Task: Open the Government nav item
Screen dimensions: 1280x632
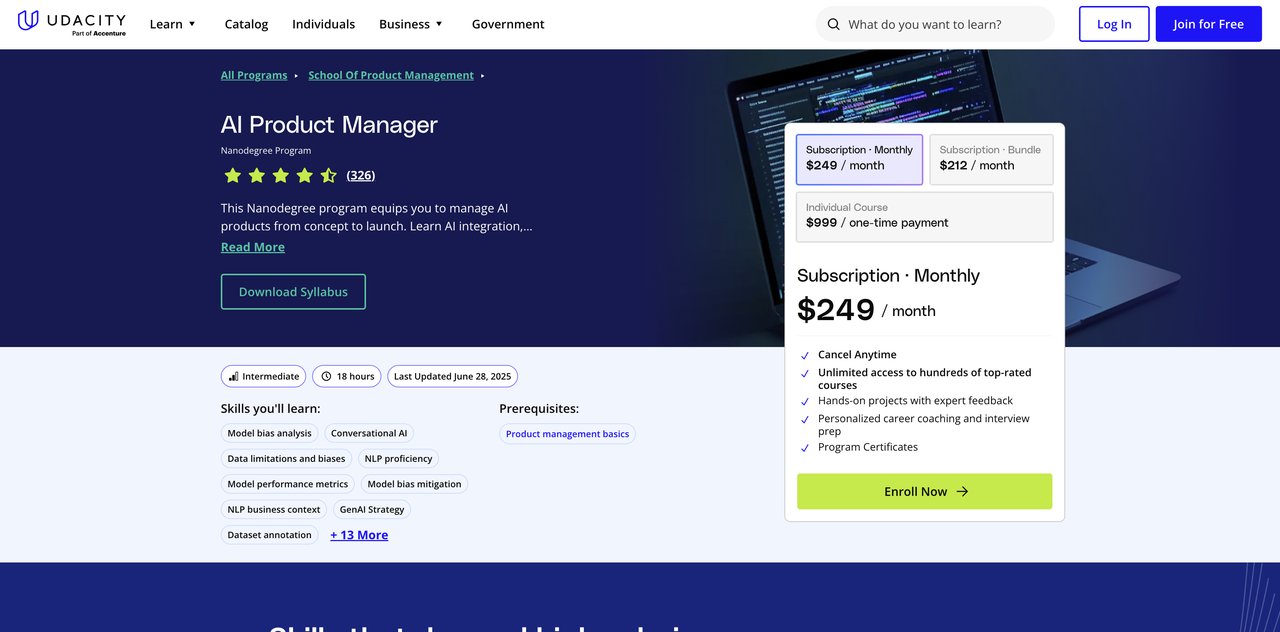Action: click(x=508, y=24)
